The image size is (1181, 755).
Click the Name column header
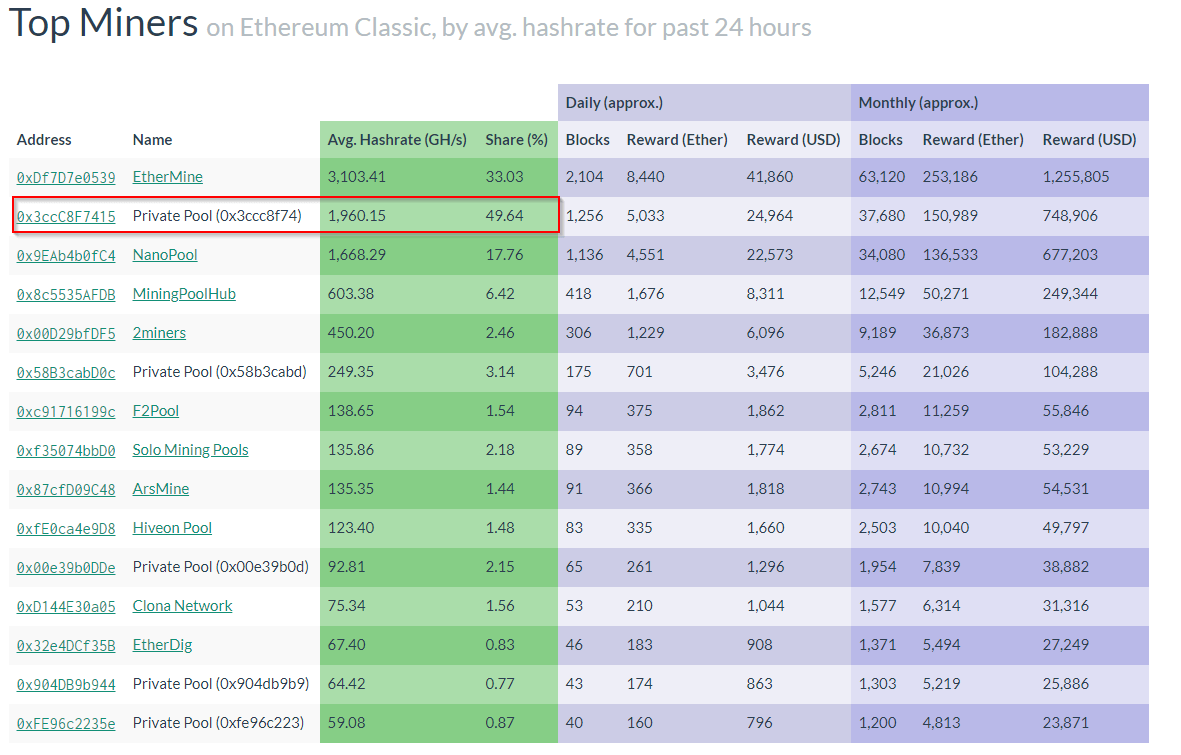tap(152, 140)
